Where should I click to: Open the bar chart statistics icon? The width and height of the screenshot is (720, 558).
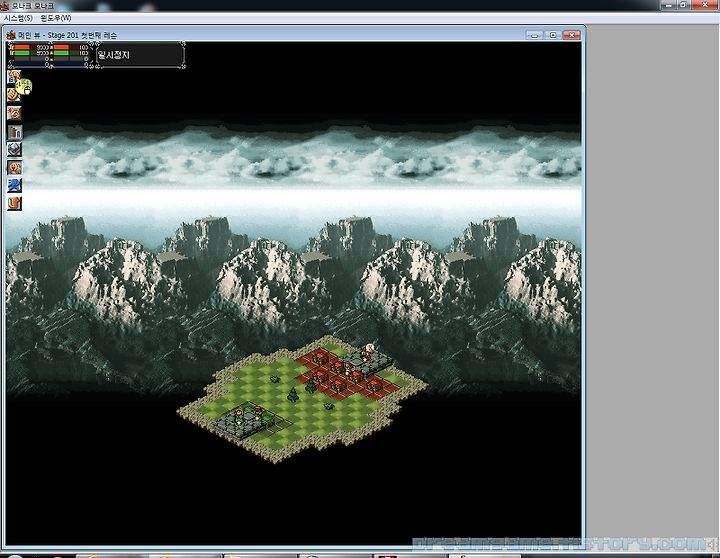14,131
